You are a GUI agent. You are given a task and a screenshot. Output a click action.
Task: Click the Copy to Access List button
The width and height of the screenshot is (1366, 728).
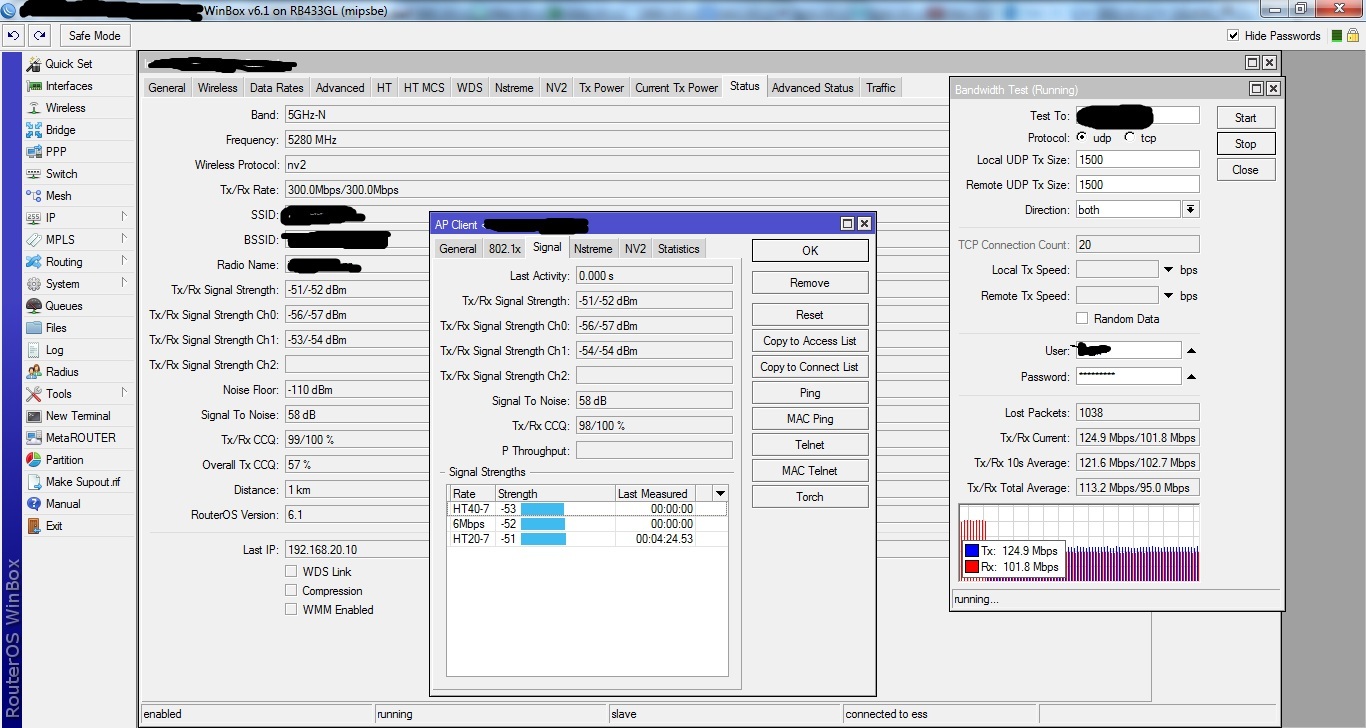809,341
